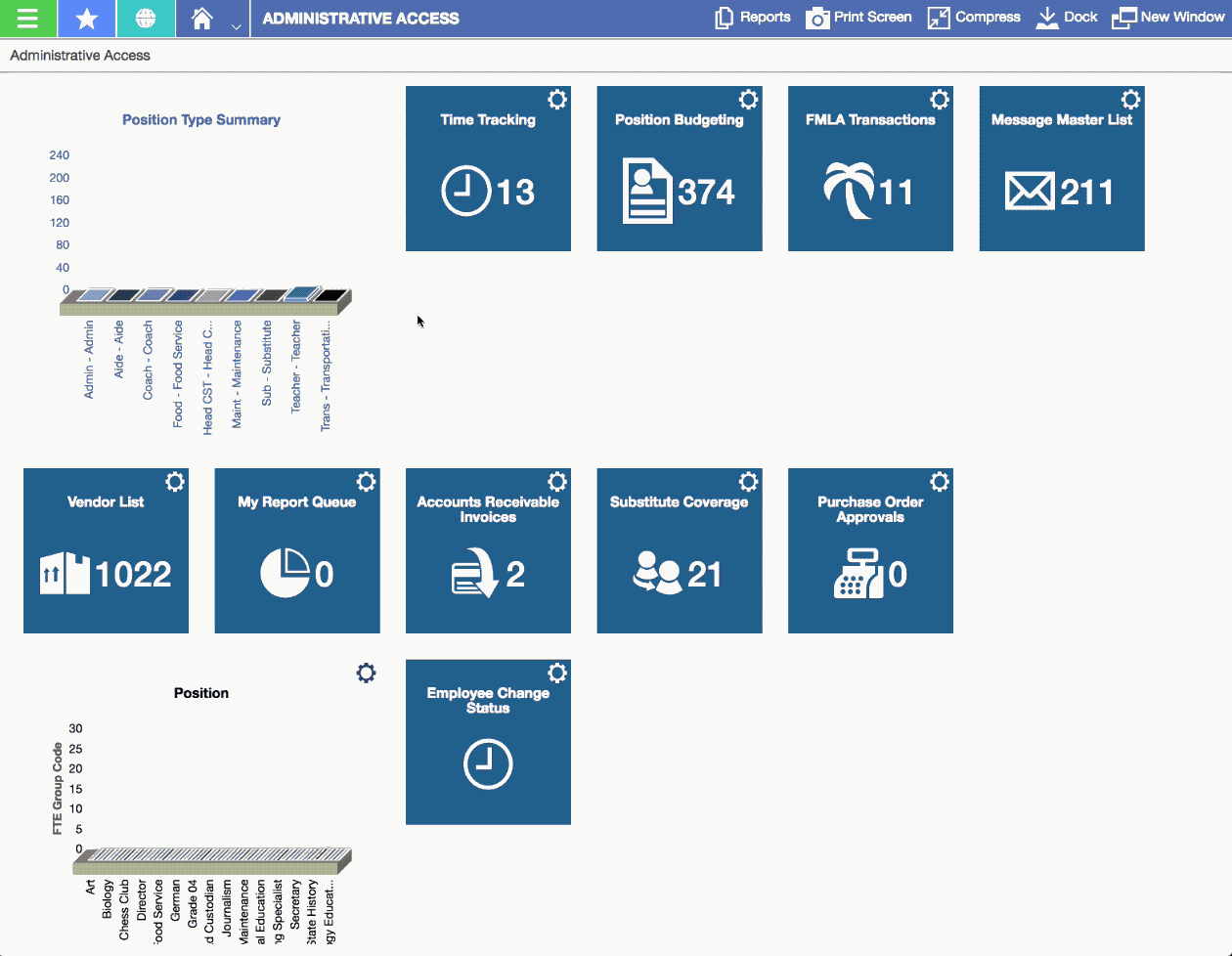Open the Message Master List tile title
1232x956 pixels.
tap(1062, 120)
